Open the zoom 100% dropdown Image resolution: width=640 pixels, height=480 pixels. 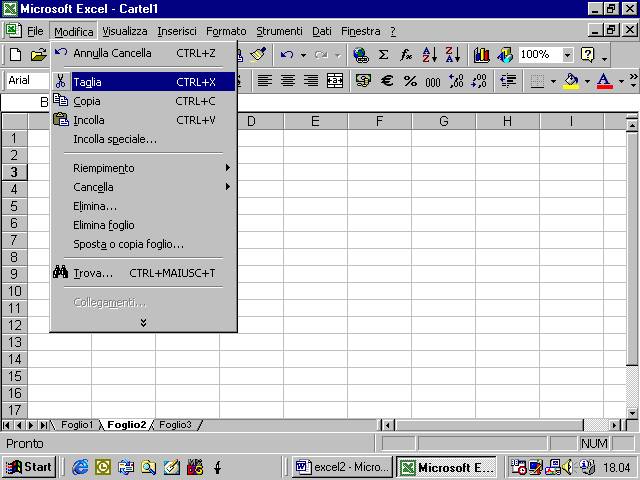[567, 54]
